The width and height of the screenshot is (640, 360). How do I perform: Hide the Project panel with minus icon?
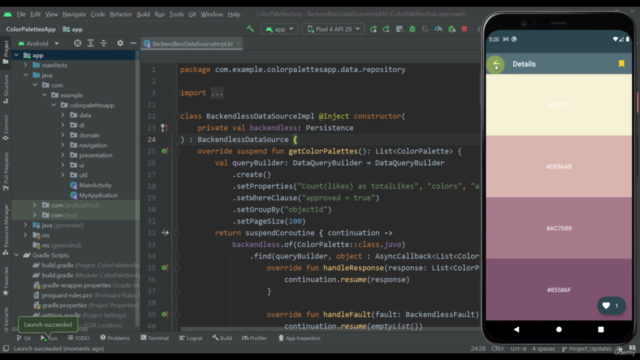coord(133,43)
